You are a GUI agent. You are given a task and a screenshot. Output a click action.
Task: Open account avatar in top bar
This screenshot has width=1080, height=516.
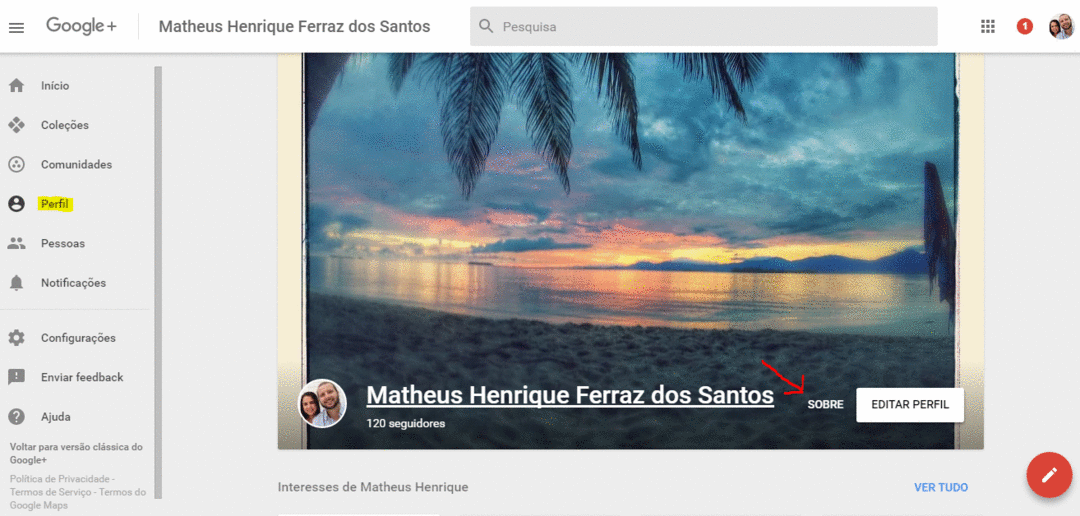[x=1061, y=27]
